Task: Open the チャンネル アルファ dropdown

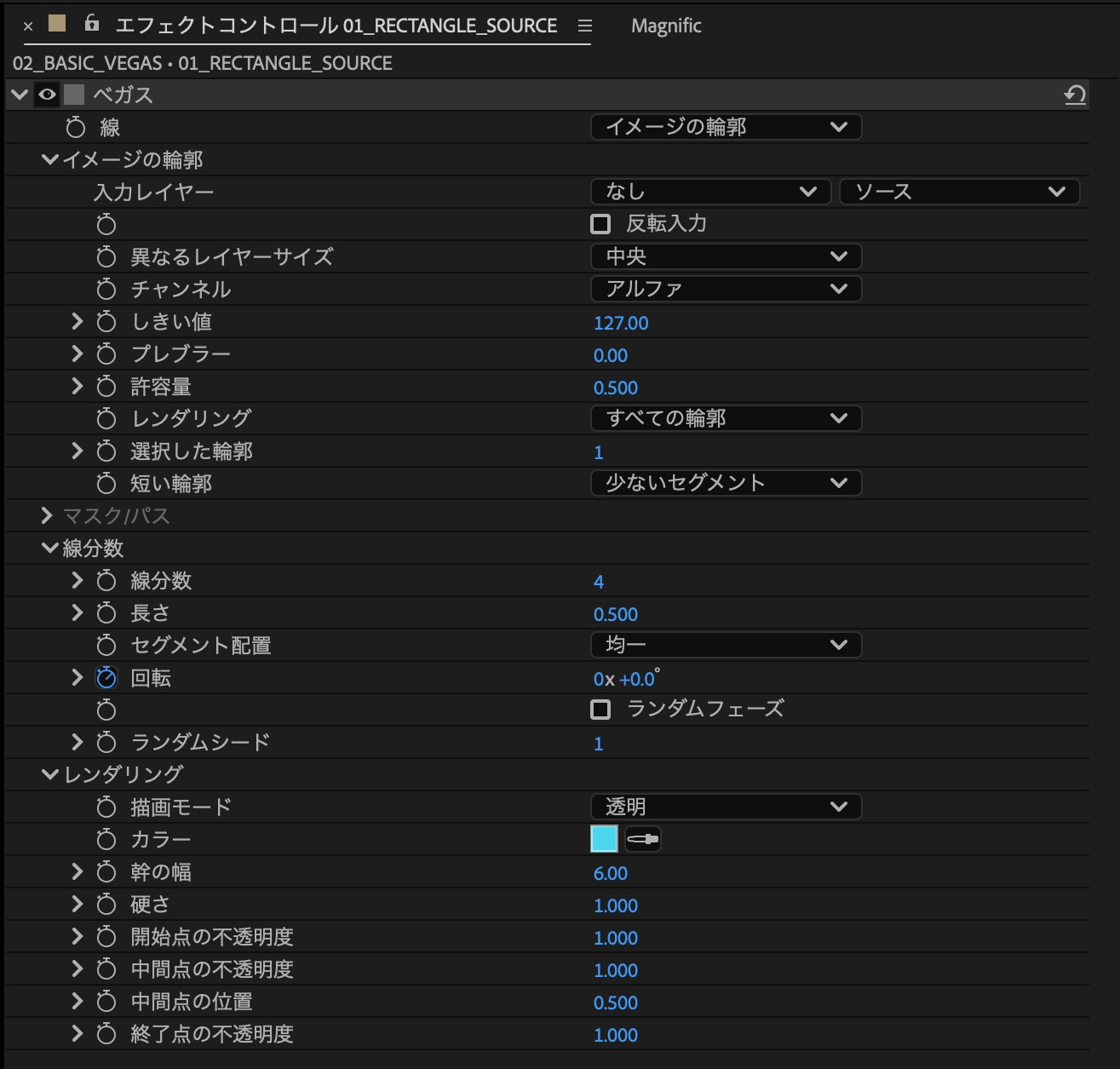Action: 726,289
